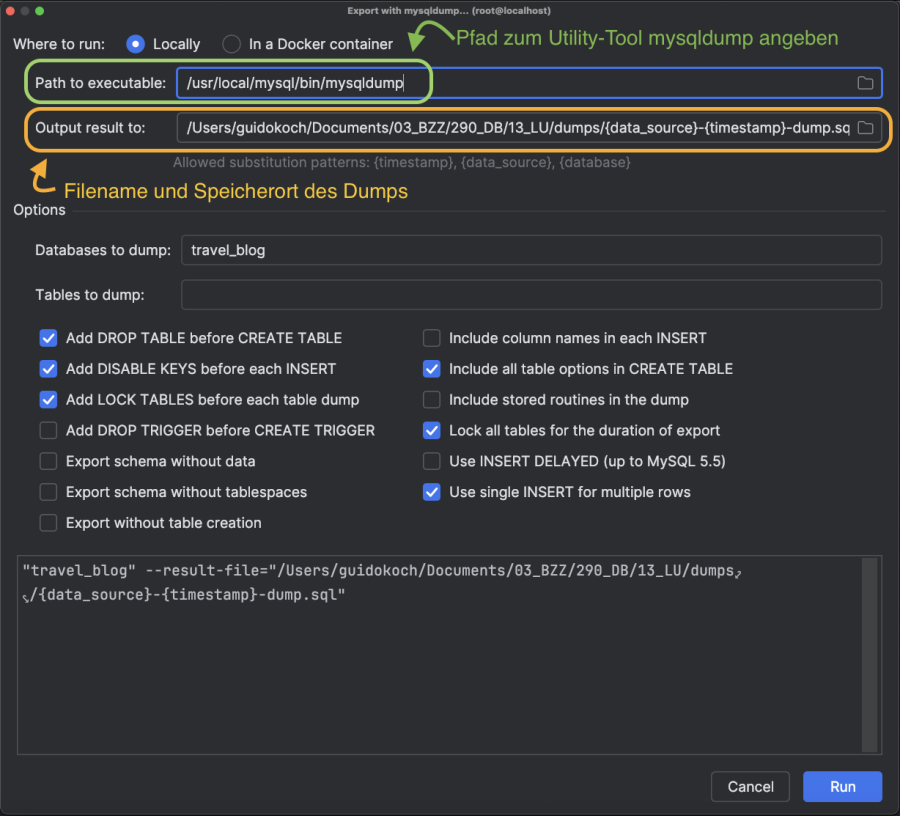
Task: Enable "Export schema without tablespaces"
Action: pyautogui.click(x=48, y=492)
